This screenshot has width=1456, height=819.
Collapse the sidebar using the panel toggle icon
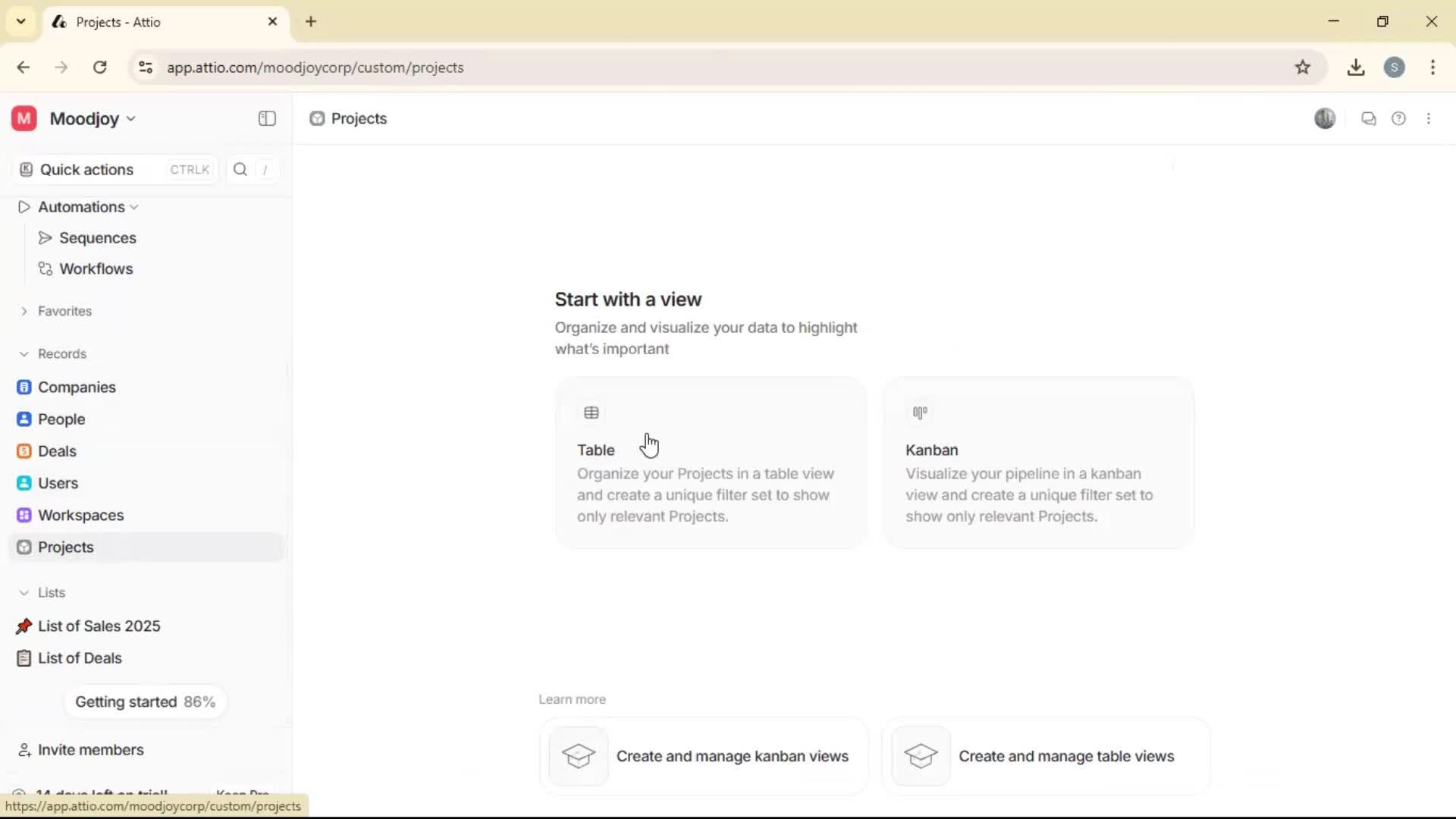pyautogui.click(x=266, y=118)
